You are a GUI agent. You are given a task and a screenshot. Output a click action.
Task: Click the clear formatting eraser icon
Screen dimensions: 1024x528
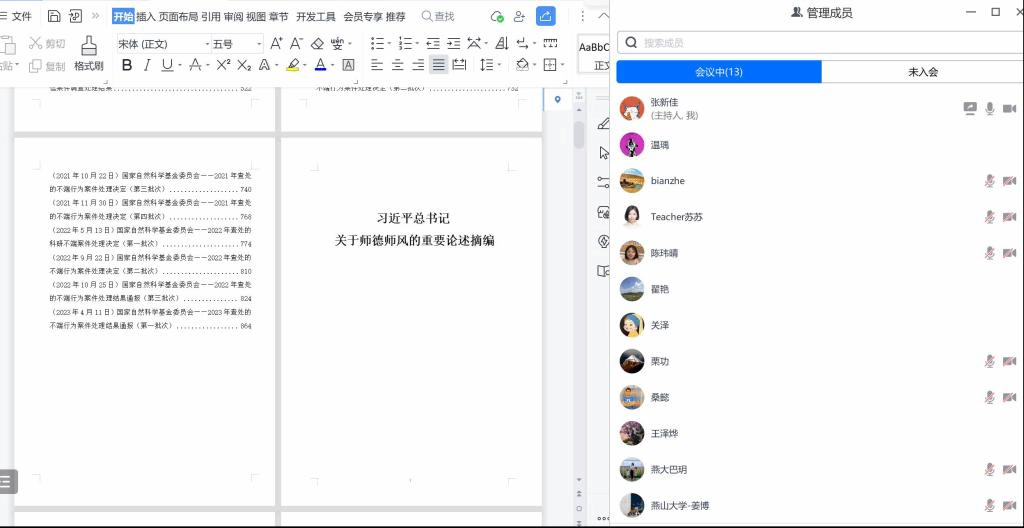click(x=318, y=44)
